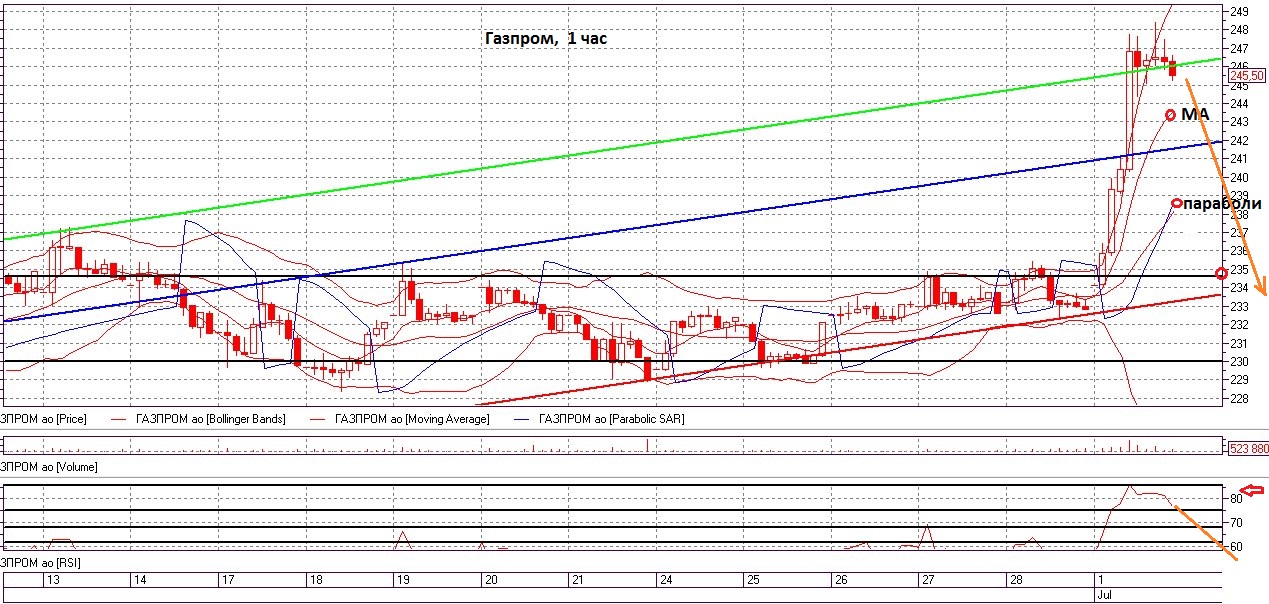Click the 228 price axis label
Viewport: 1269px width, 604px height.
pos(1239,399)
